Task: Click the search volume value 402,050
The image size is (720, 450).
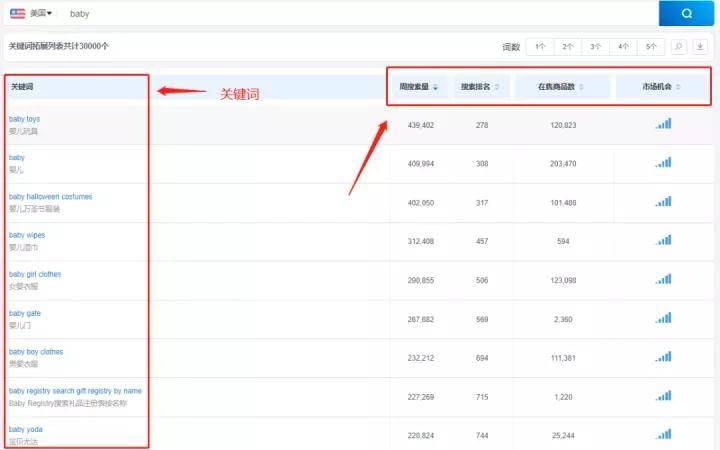Action: (421, 203)
